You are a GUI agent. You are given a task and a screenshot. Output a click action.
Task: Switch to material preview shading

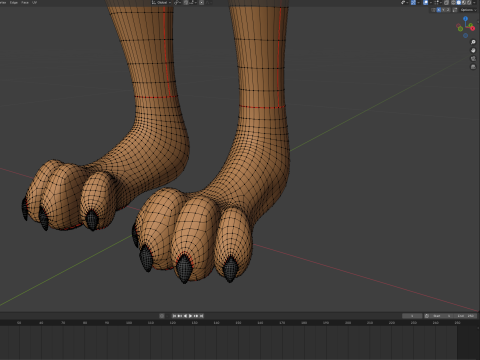coord(464,2)
